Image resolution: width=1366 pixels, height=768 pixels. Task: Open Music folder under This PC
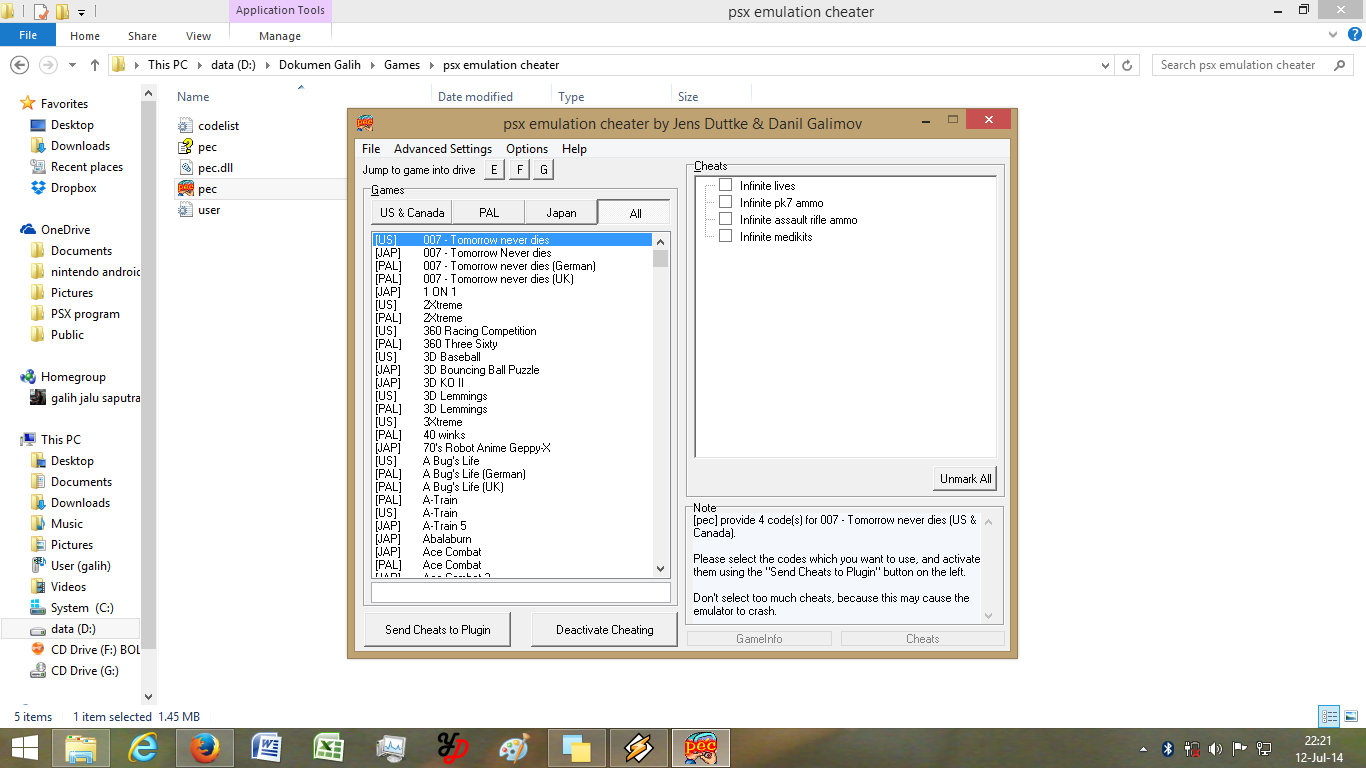(x=67, y=524)
